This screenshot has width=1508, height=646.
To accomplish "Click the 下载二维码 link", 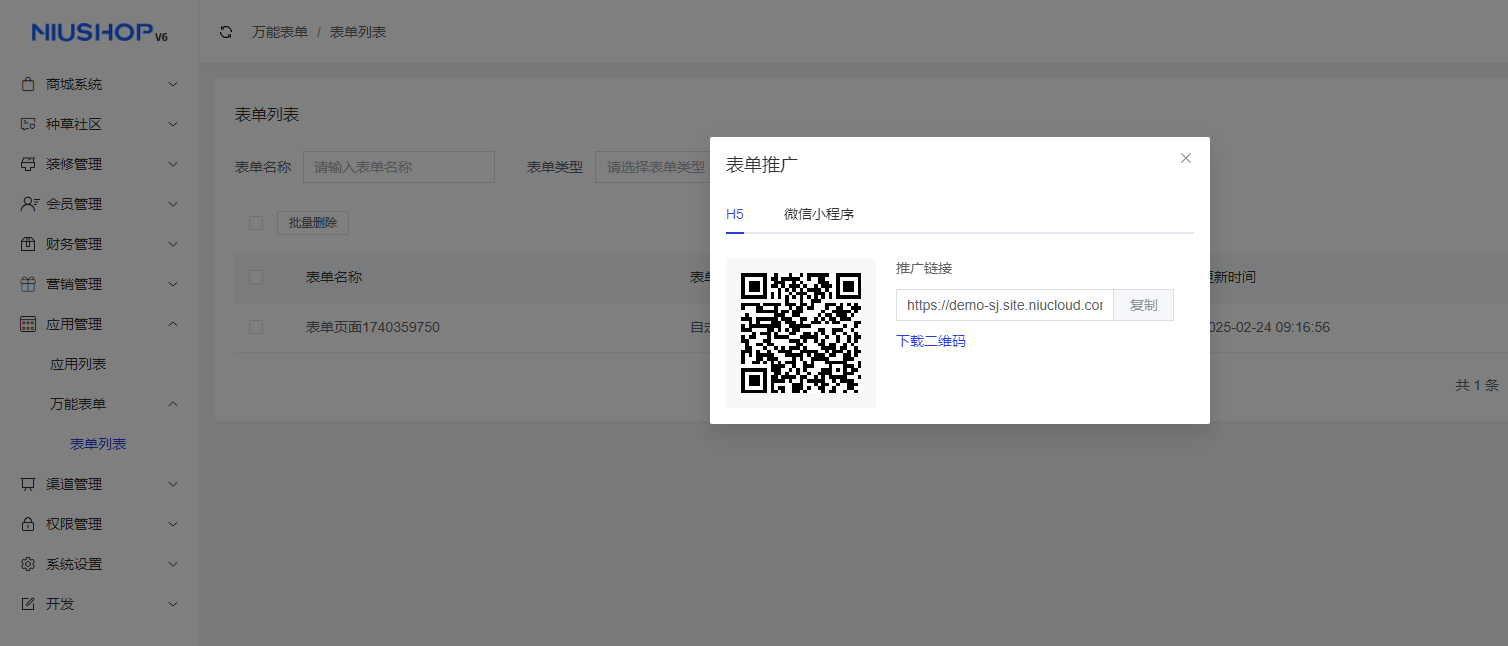I will [931, 341].
